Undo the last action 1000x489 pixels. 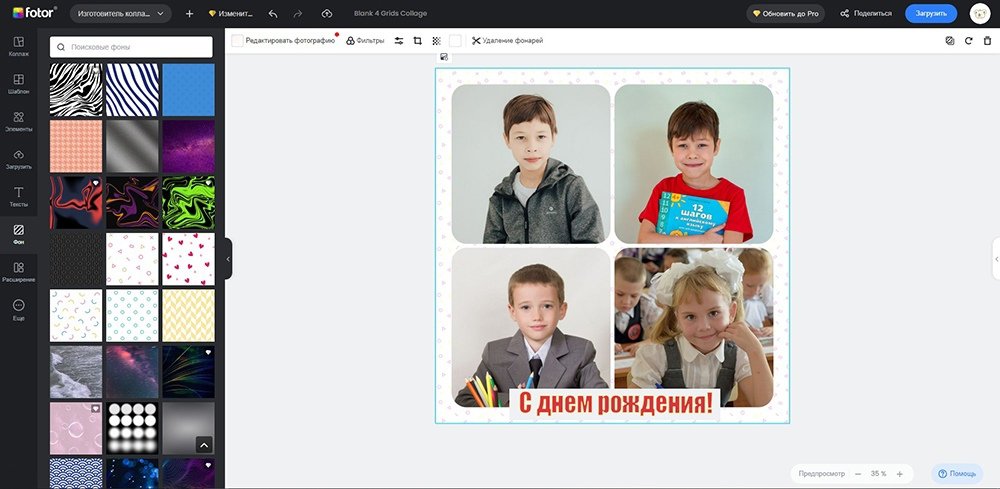pos(273,13)
